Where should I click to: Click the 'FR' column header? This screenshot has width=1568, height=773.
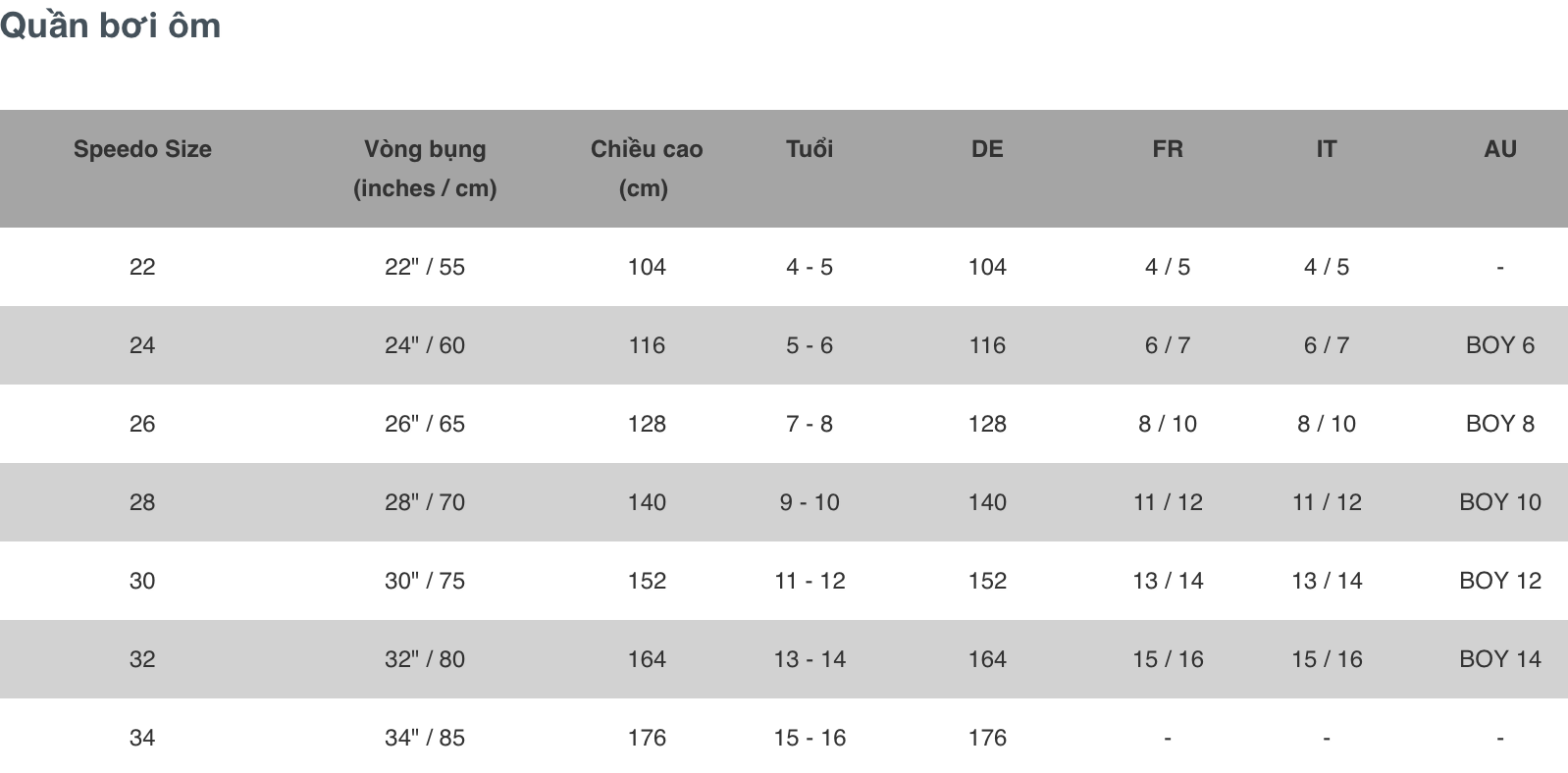pos(1168,149)
